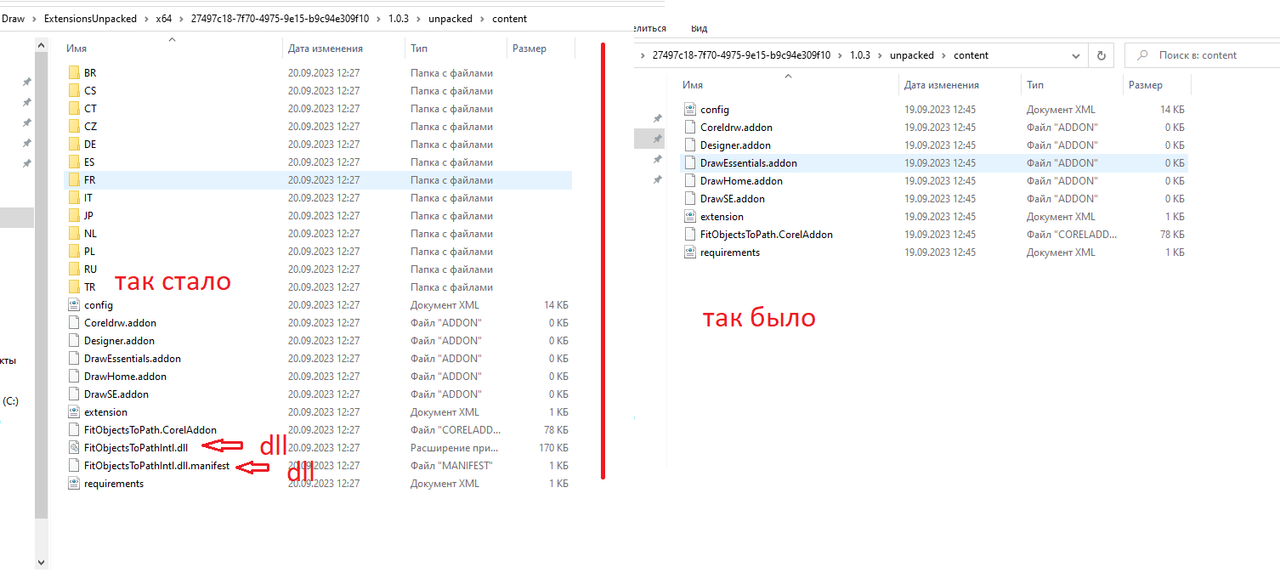
Task: Select config XML icon in right window
Action: (x=690, y=110)
